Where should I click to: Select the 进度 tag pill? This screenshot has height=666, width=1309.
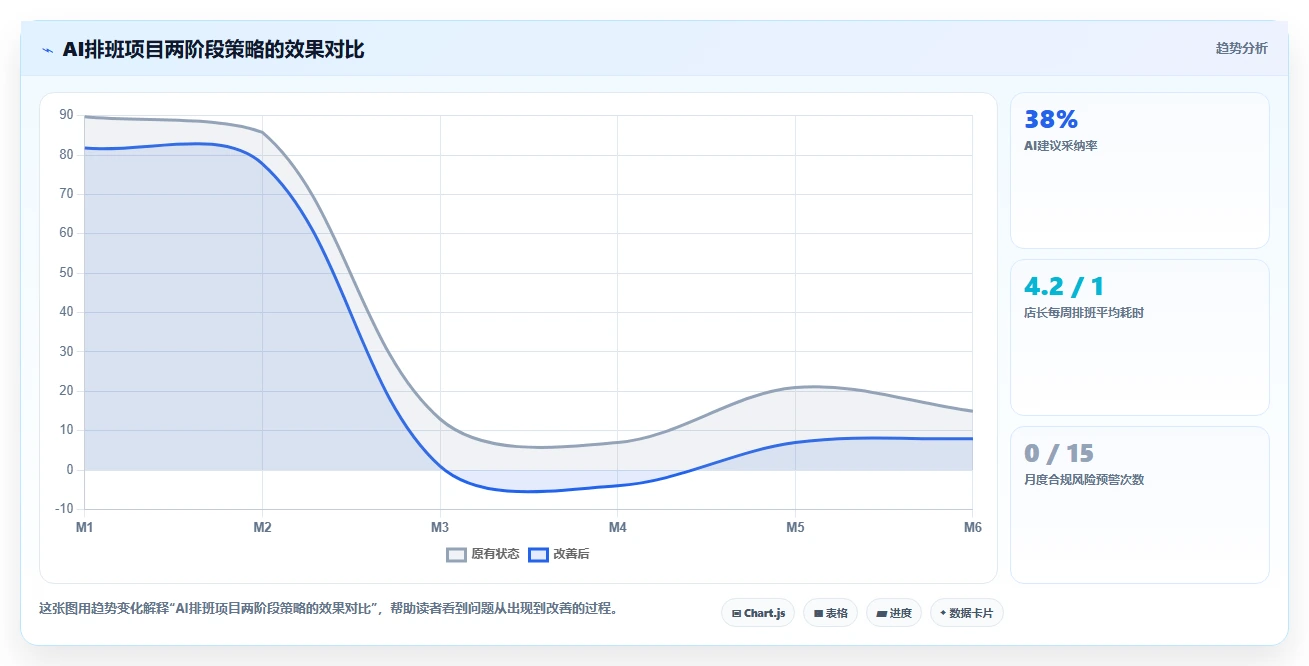click(894, 613)
